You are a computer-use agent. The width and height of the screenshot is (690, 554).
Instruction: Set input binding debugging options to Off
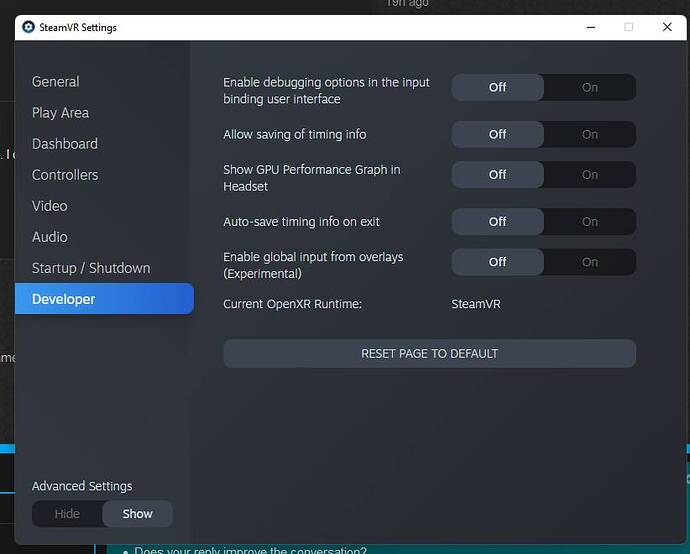click(x=498, y=87)
